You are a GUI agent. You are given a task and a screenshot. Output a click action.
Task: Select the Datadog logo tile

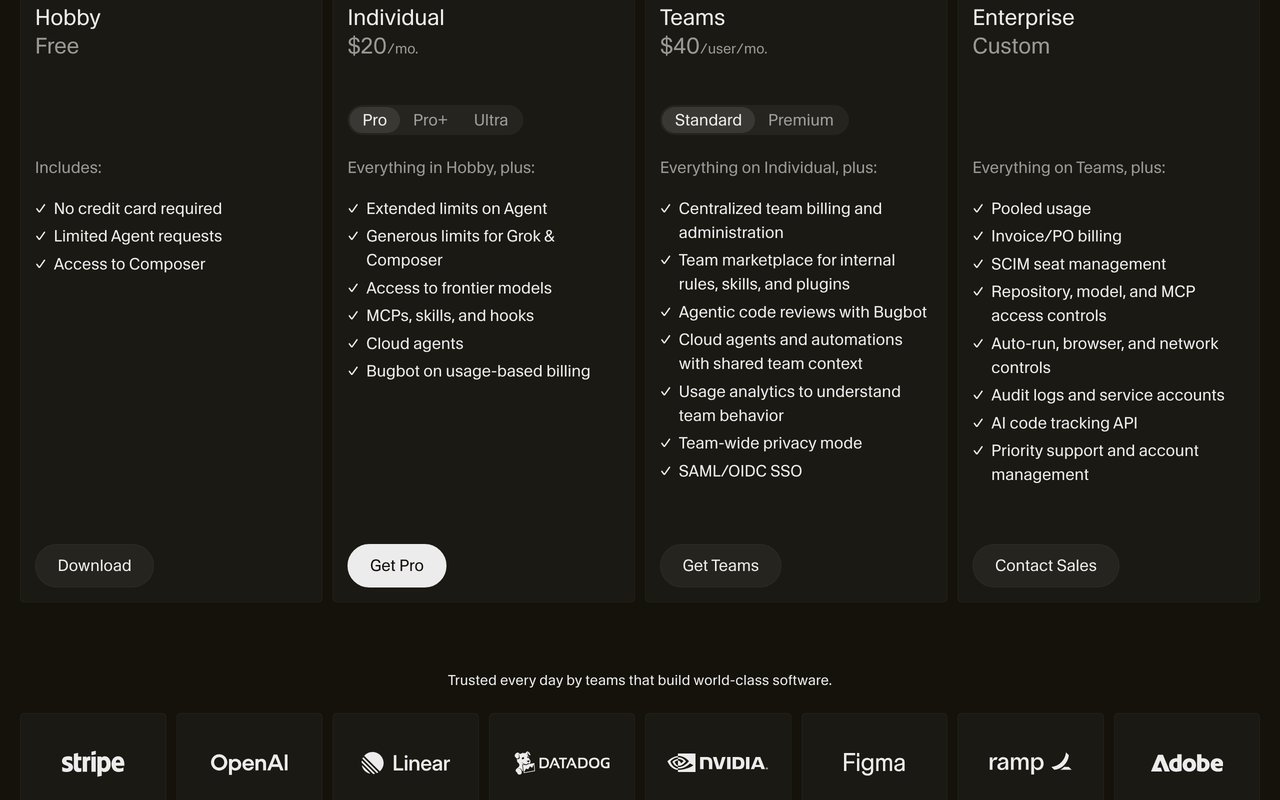click(562, 757)
